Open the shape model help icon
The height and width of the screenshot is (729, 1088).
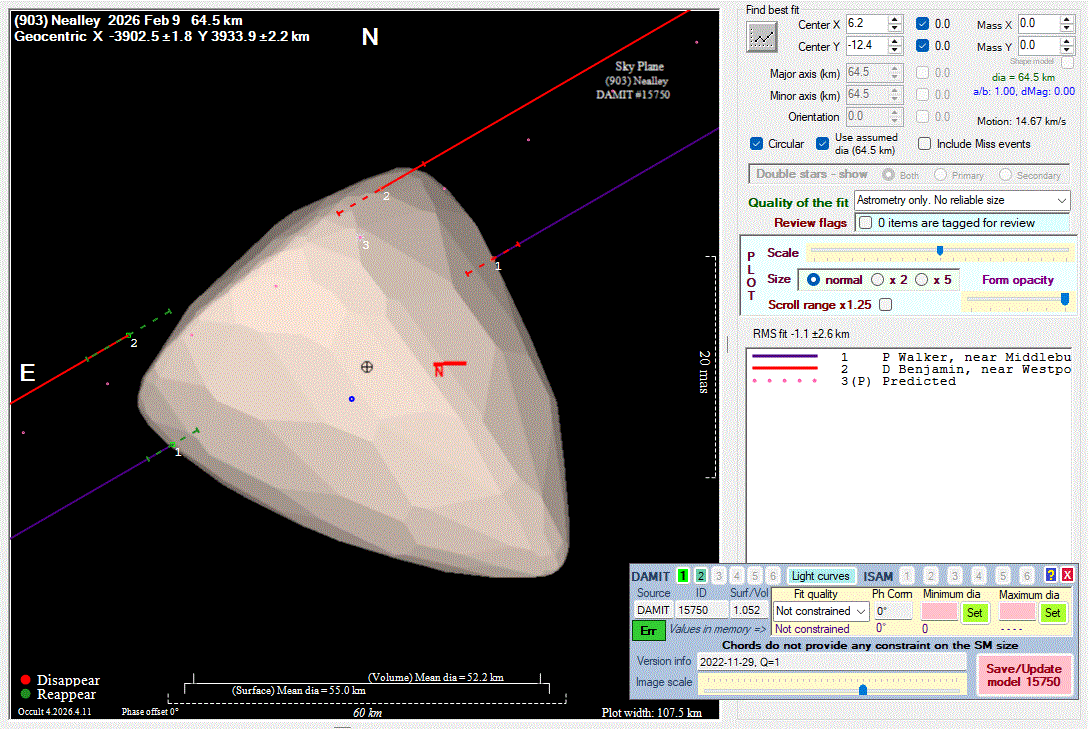coord(1050,576)
